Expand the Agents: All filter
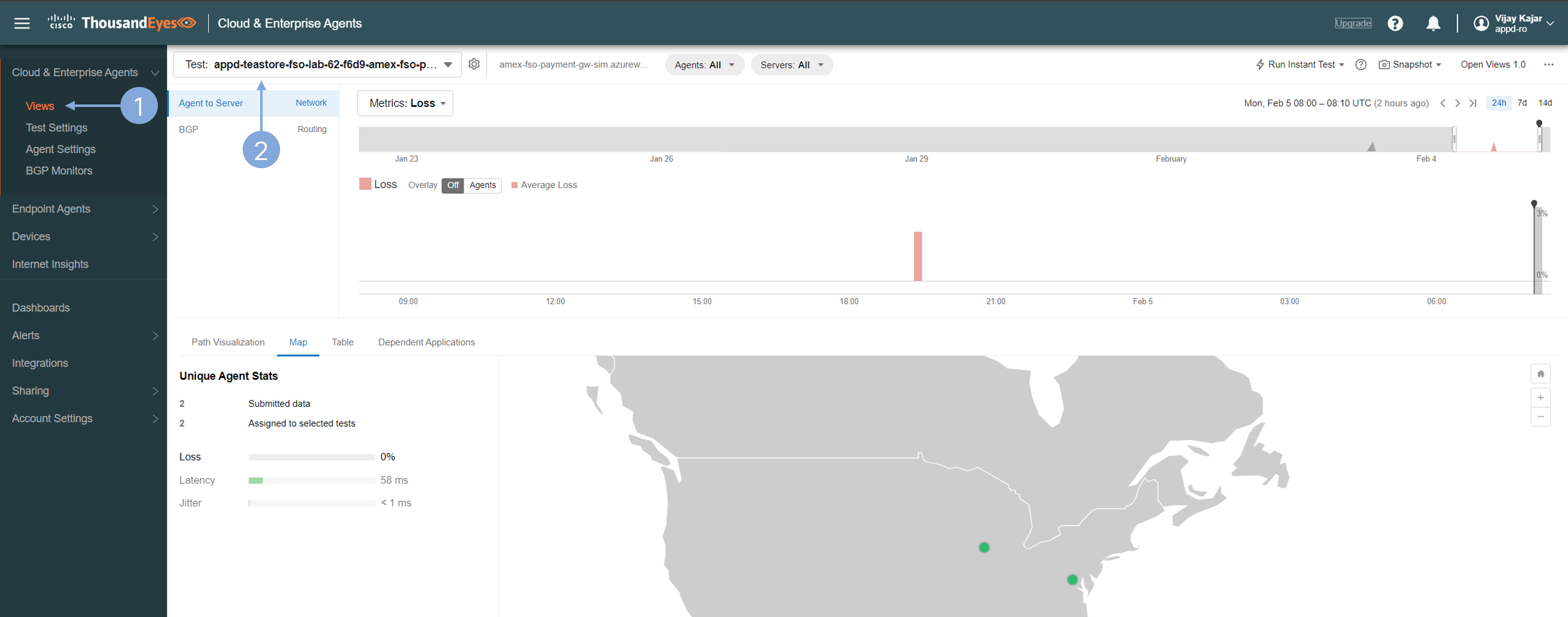Image resolution: width=1568 pixels, height=617 pixels. point(704,65)
